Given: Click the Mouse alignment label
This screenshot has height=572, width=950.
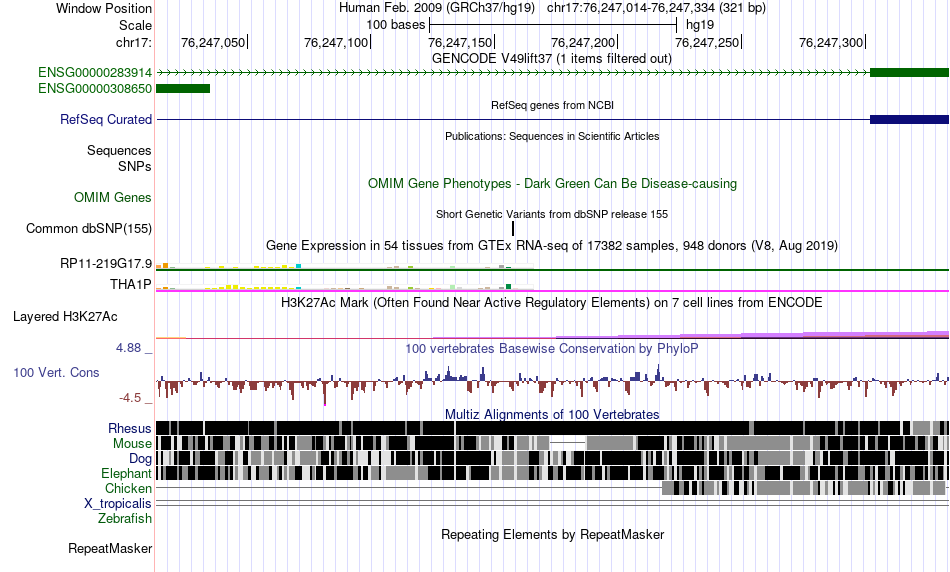Looking at the screenshot, I should pos(132,444).
